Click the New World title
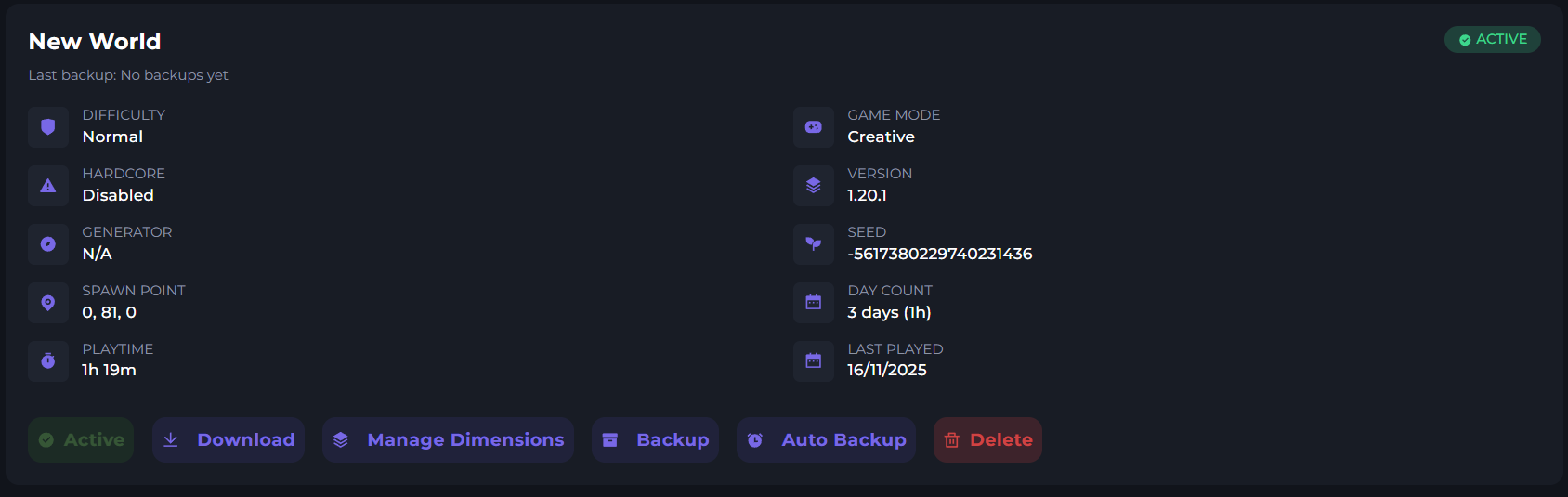Image resolution: width=1568 pixels, height=497 pixels. click(95, 42)
